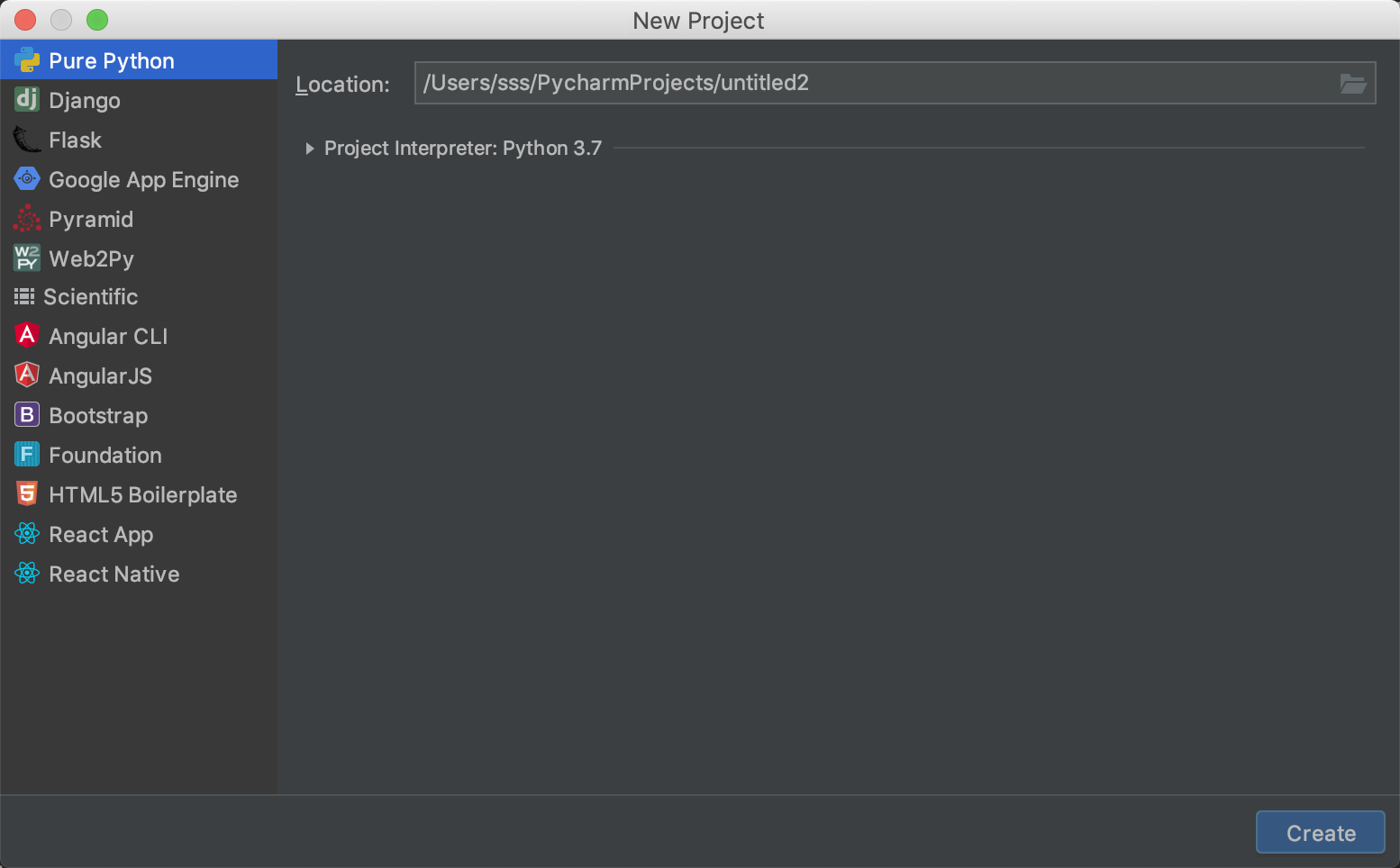Viewport: 1400px width, 868px height.
Task: Choose the Foundation project type label
Action: click(x=105, y=456)
